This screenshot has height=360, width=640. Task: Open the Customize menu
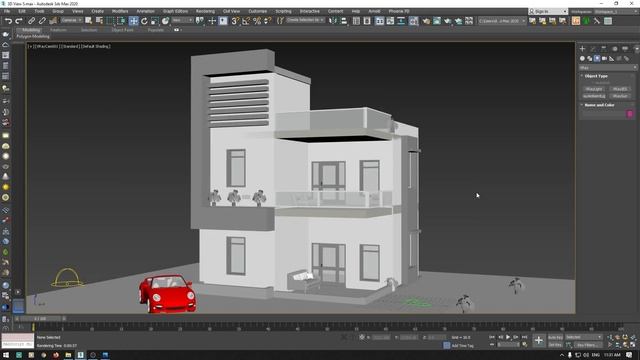pyautogui.click(x=258, y=11)
